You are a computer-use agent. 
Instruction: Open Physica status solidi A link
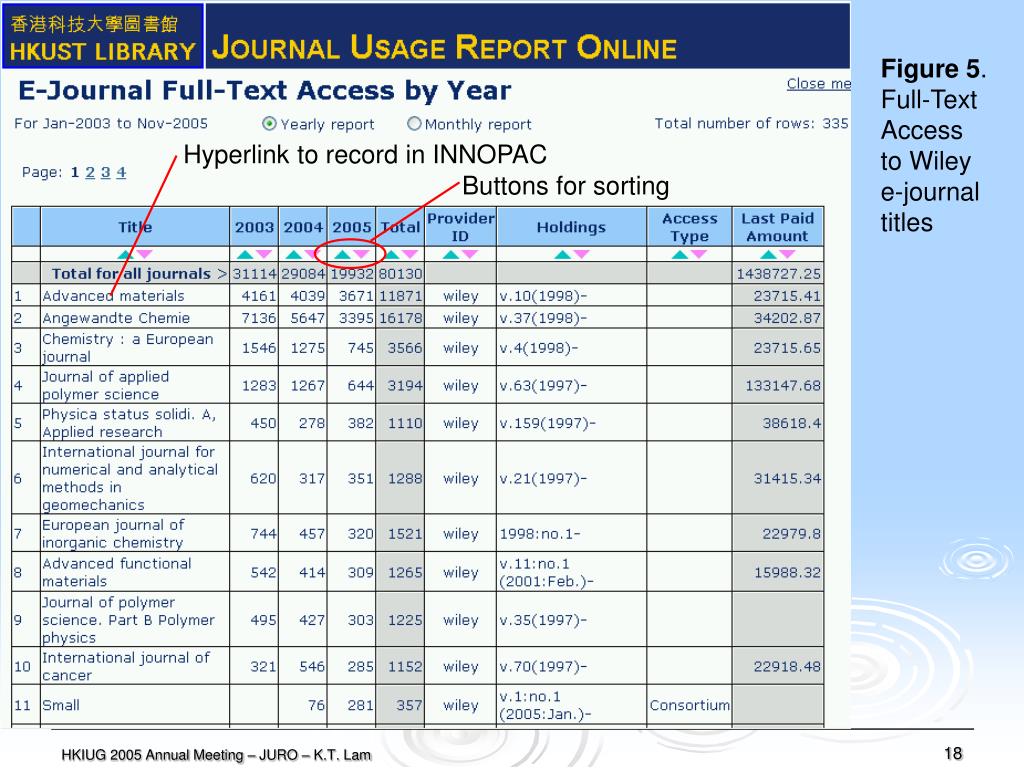click(129, 423)
